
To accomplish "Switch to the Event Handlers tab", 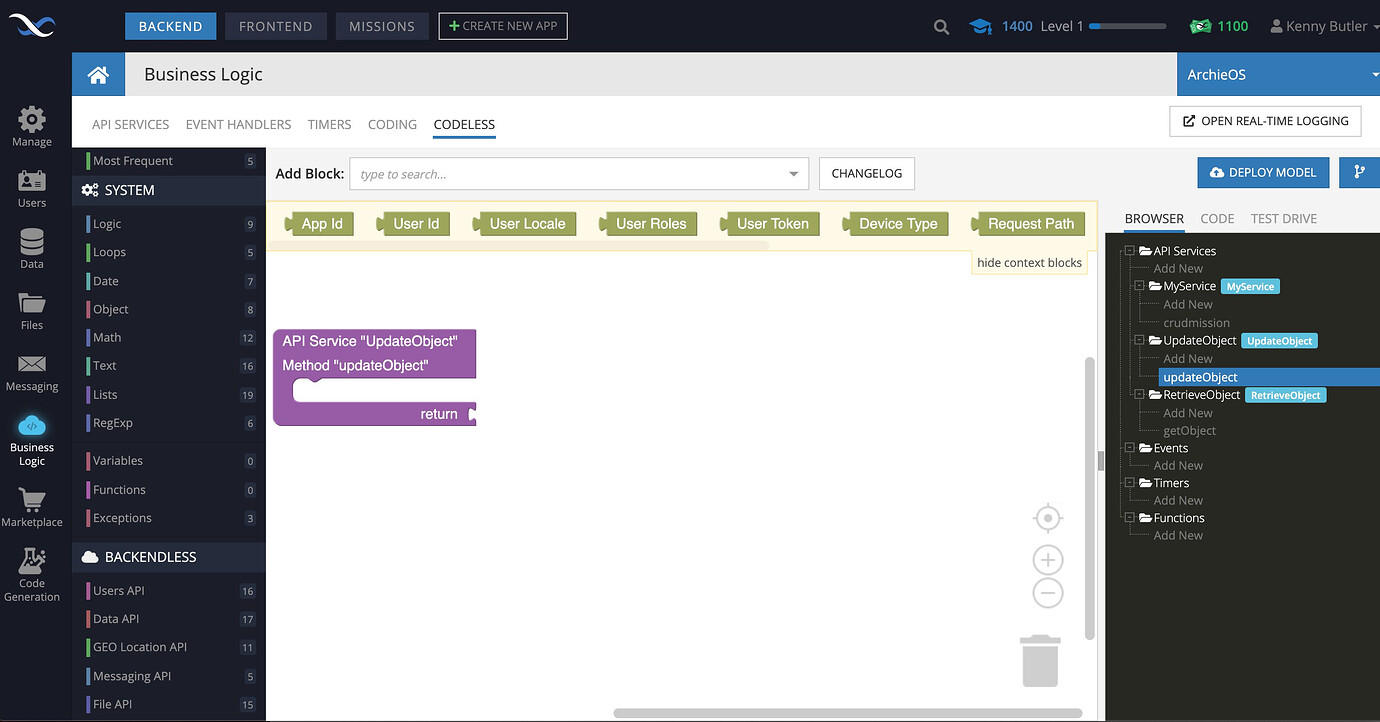I will coord(238,125).
